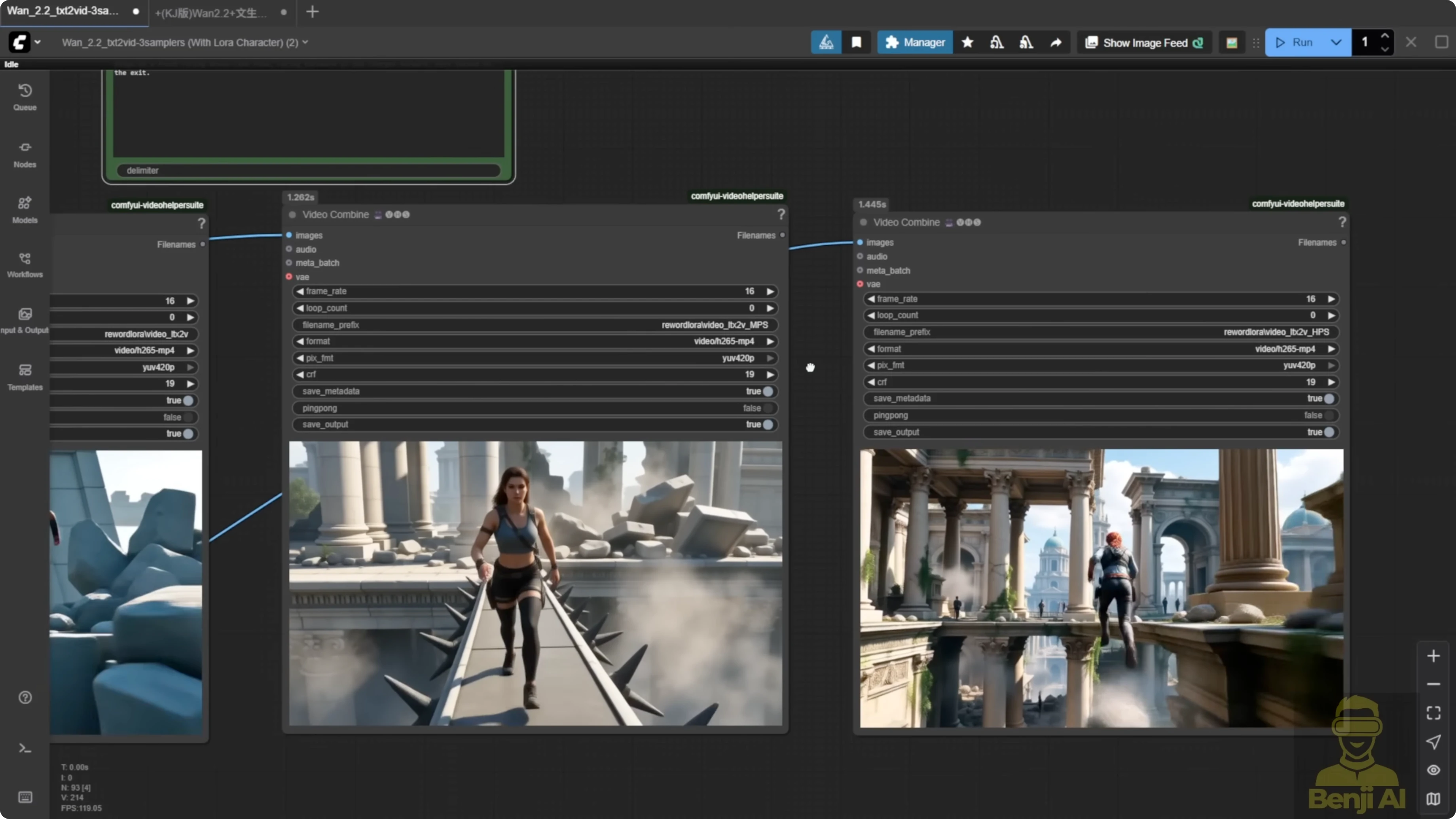Toggle link visibility with the eye icon
This screenshot has width=1456, height=819.
pyautogui.click(x=1433, y=770)
